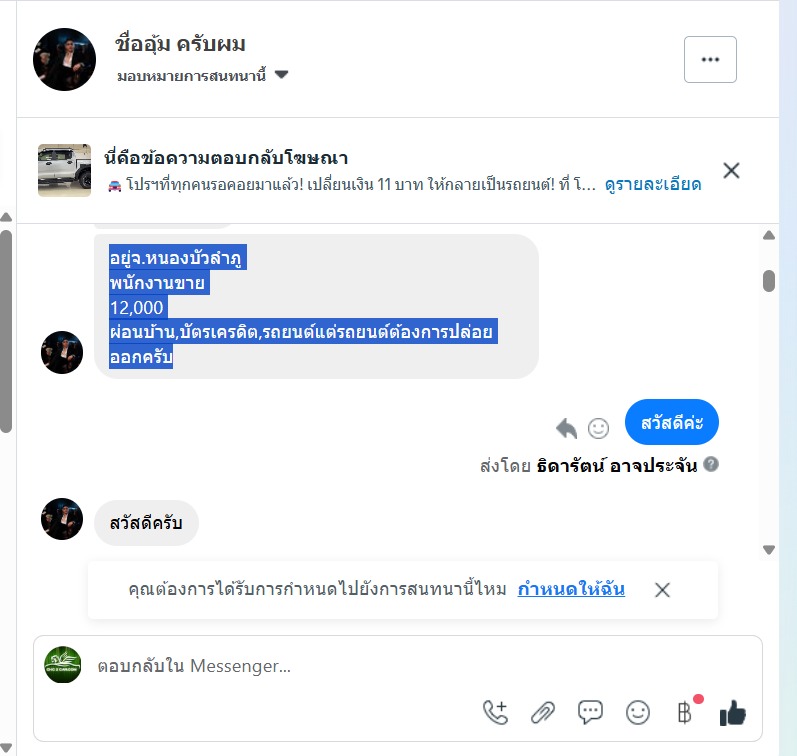Click chat scroll down arrow
The width and height of the screenshot is (797, 756).
(769, 550)
